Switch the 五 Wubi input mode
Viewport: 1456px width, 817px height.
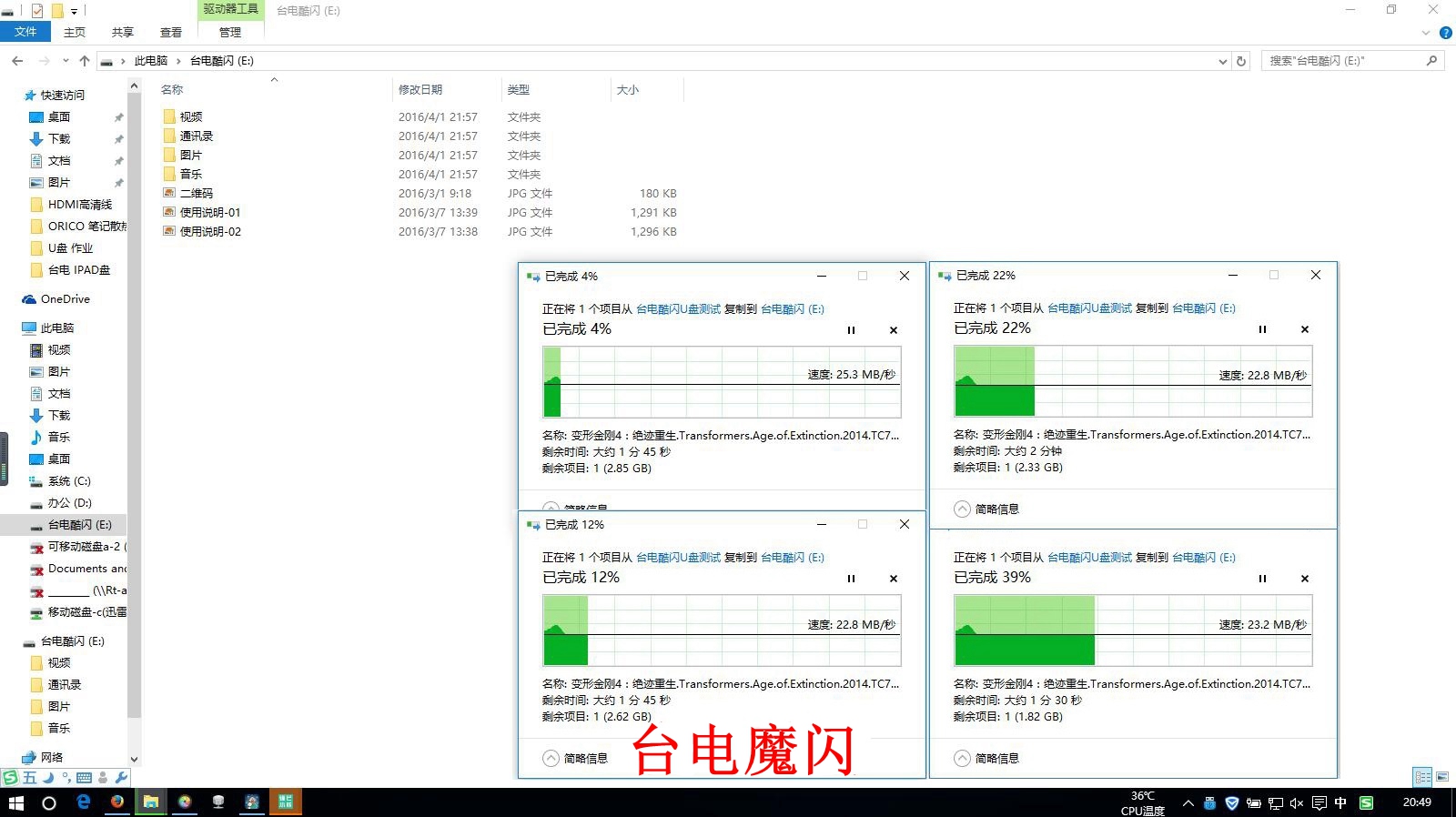(30, 778)
